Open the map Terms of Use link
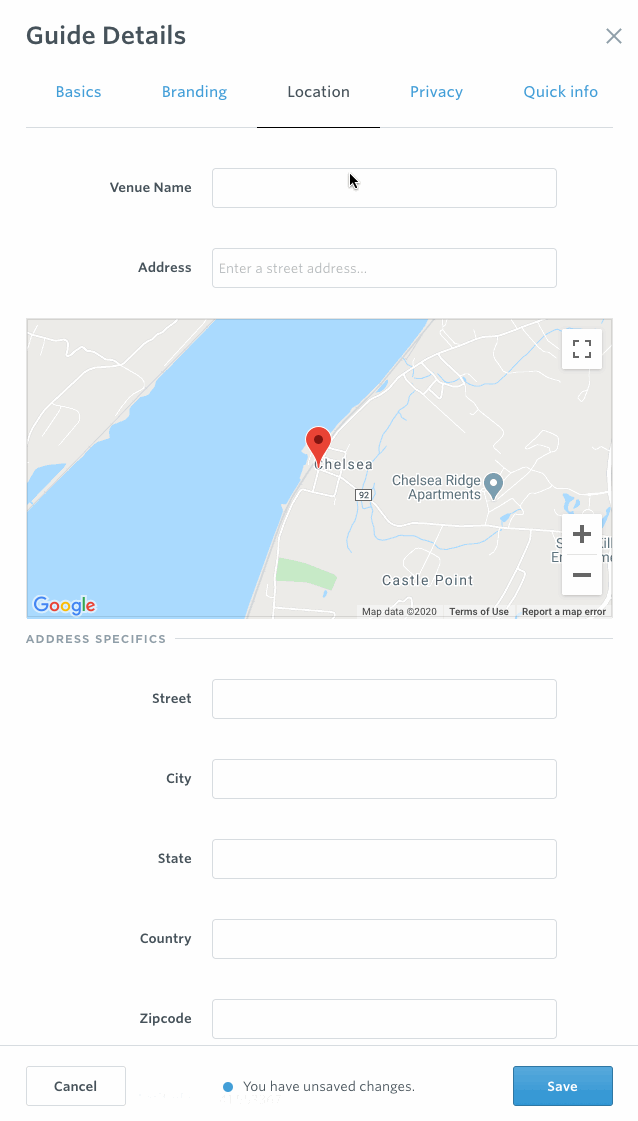The height and width of the screenshot is (1121, 638). pyautogui.click(x=478, y=611)
